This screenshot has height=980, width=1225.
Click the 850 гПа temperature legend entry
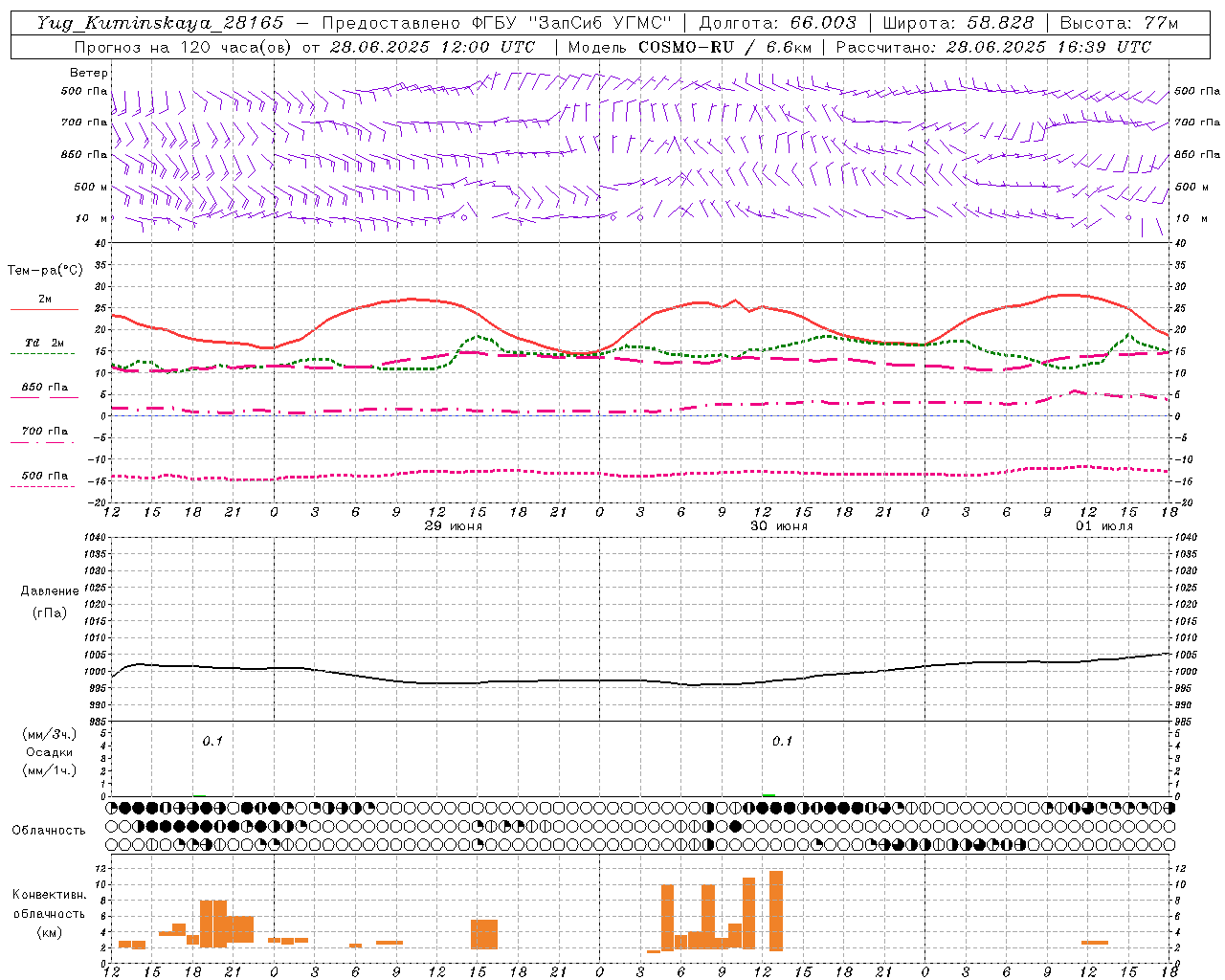44,388
